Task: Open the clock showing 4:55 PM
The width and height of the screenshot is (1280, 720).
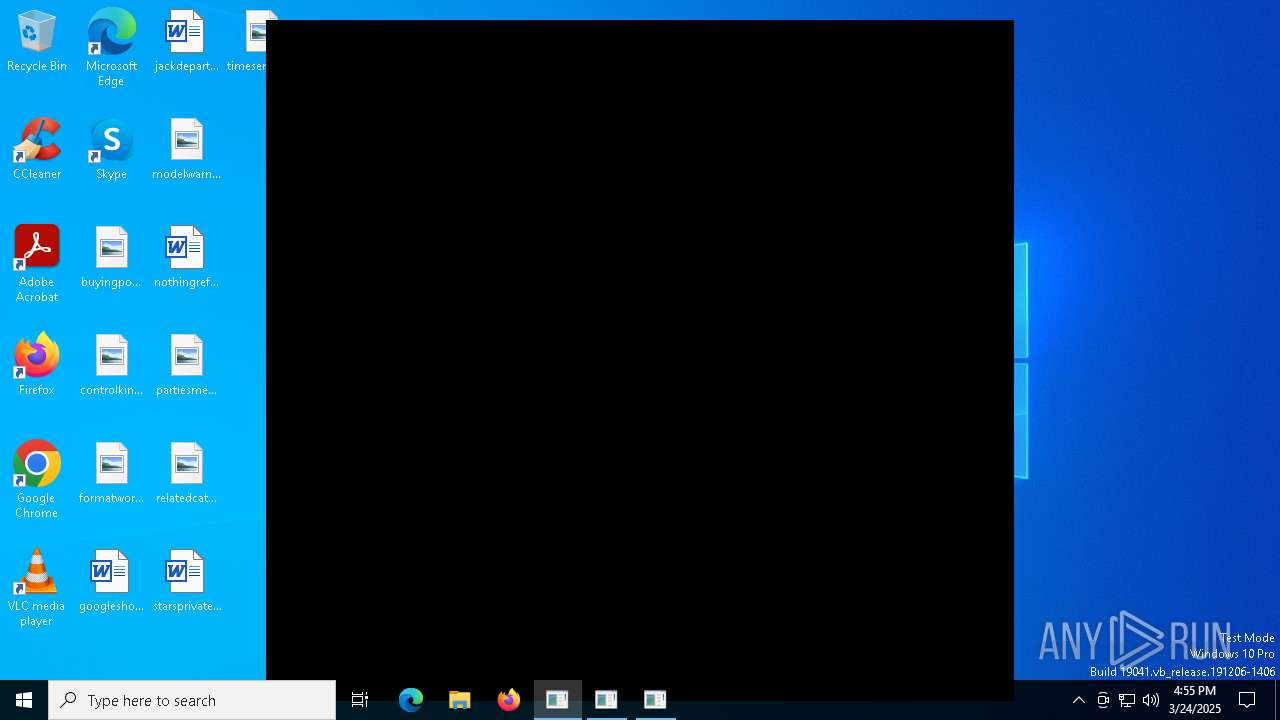Action: [1195, 700]
